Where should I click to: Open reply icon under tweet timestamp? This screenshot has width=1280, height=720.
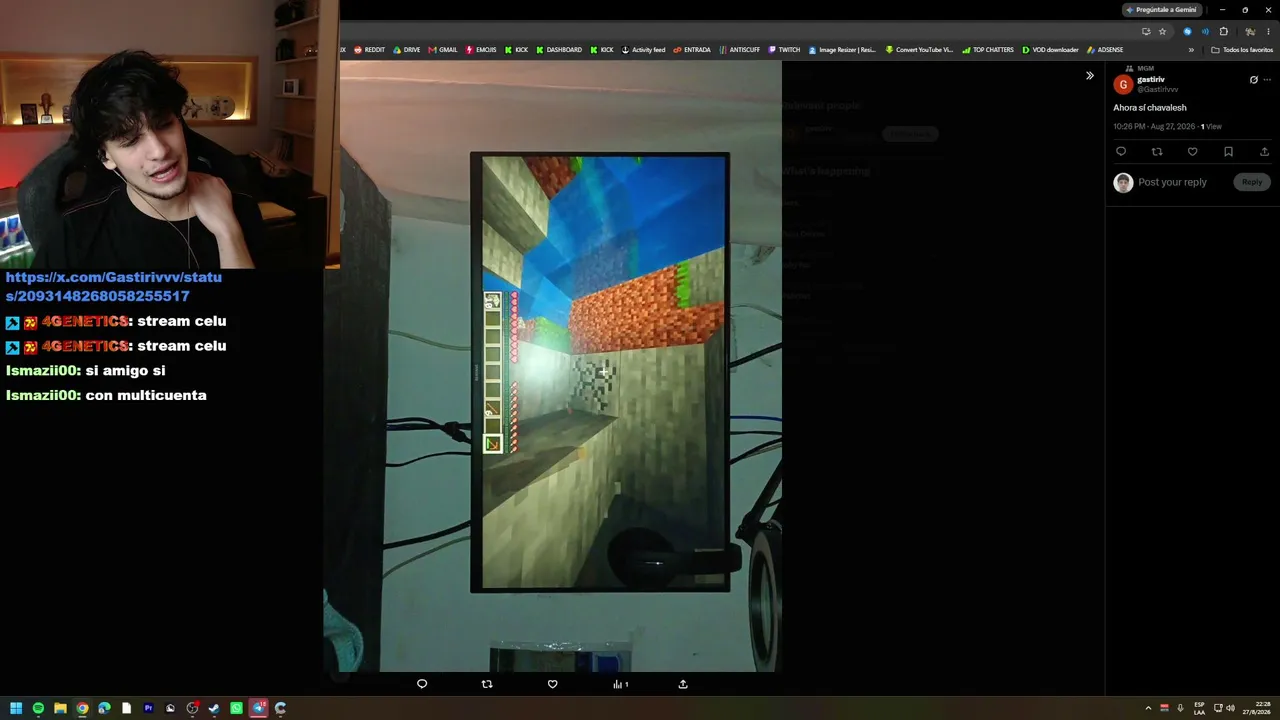[x=1121, y=152]
